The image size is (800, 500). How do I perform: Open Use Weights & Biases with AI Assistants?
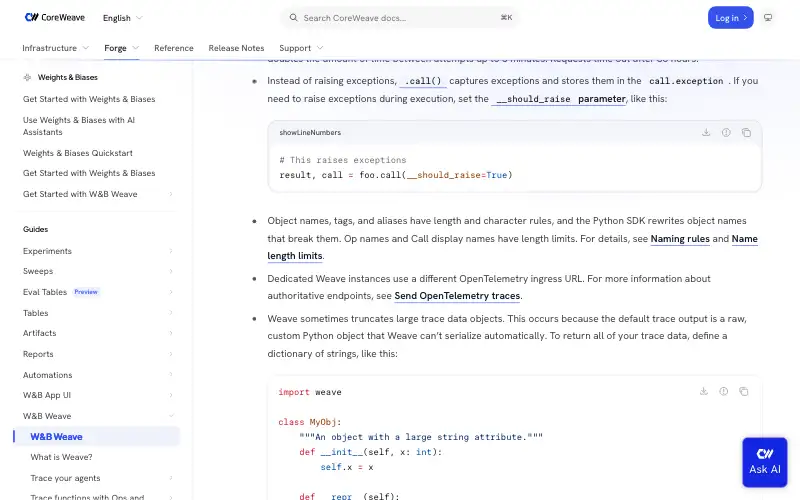pos(79,126)
